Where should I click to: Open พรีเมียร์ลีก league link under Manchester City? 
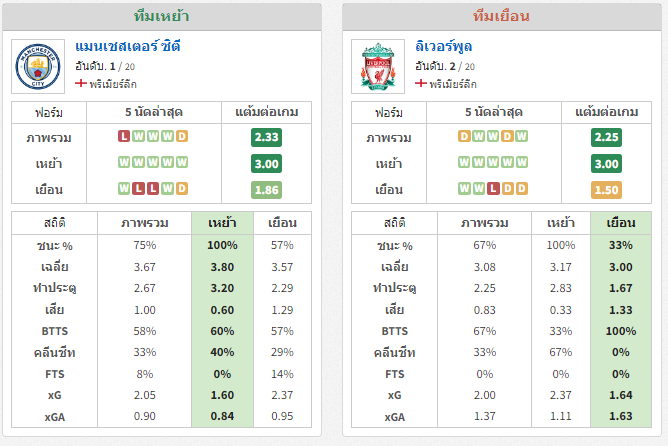[113, 84]
